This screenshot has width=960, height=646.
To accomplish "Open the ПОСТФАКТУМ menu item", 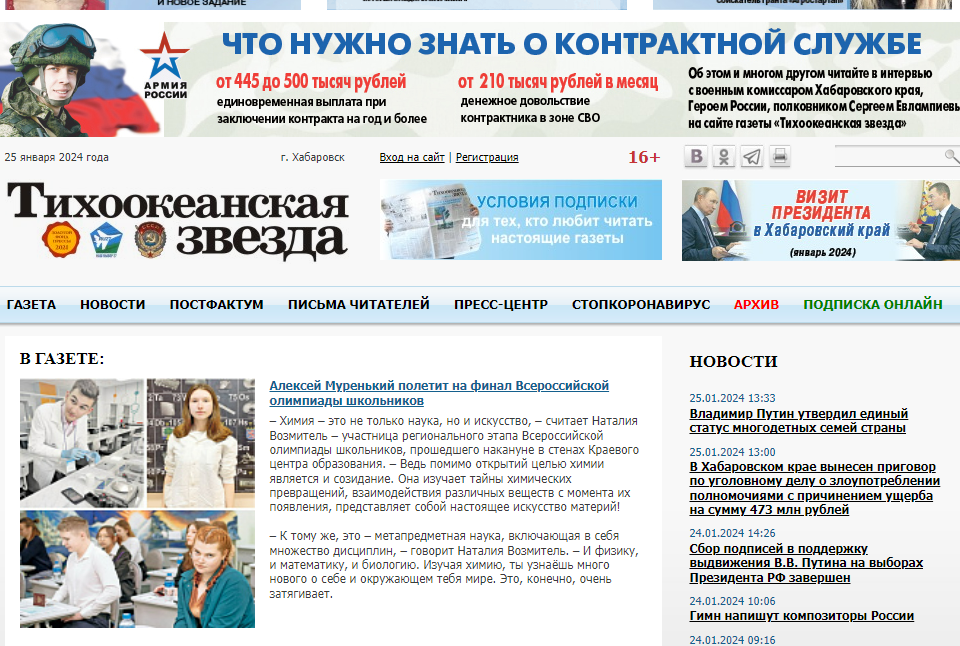I will [216, 304].
